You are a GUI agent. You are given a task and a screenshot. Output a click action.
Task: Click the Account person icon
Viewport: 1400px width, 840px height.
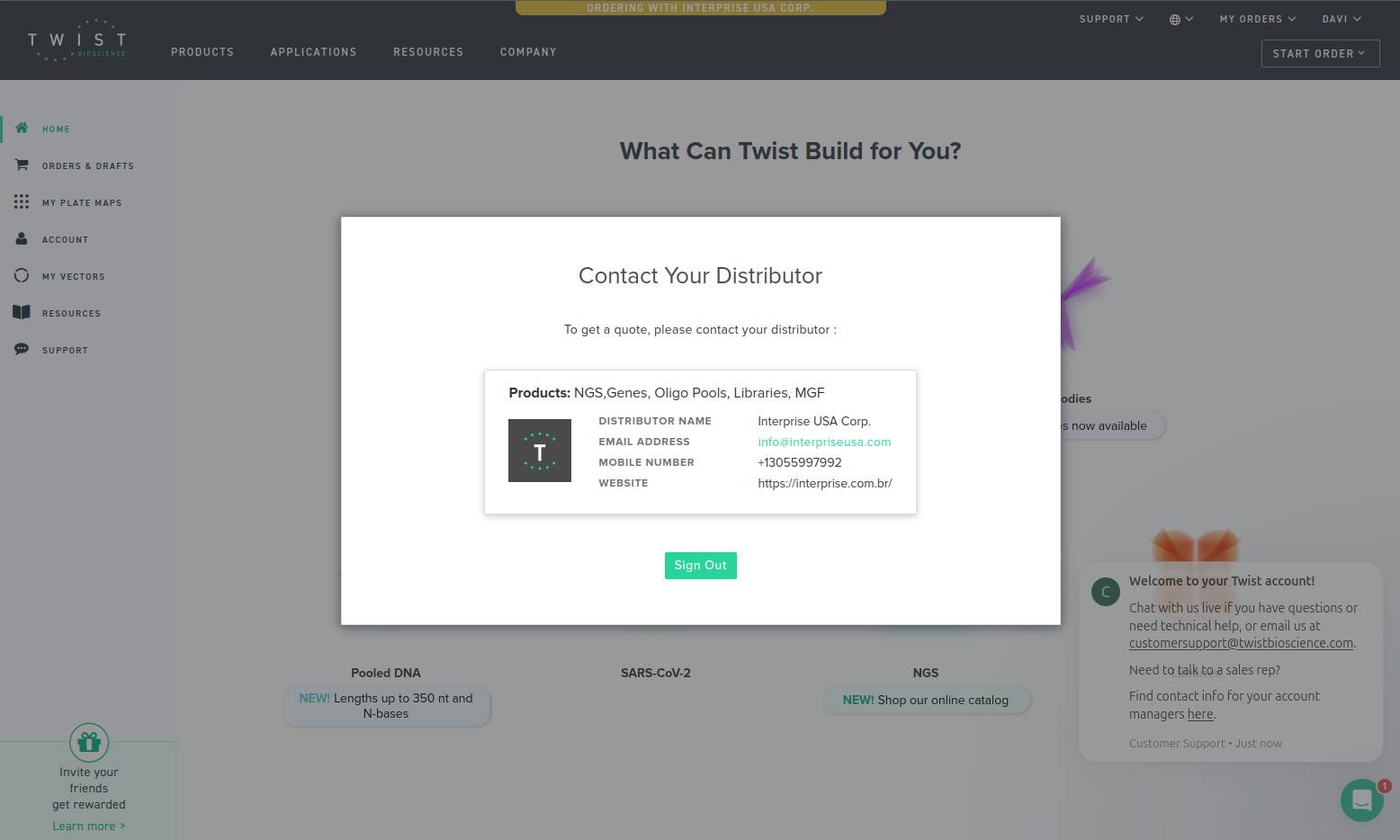[x=22, y=239]
